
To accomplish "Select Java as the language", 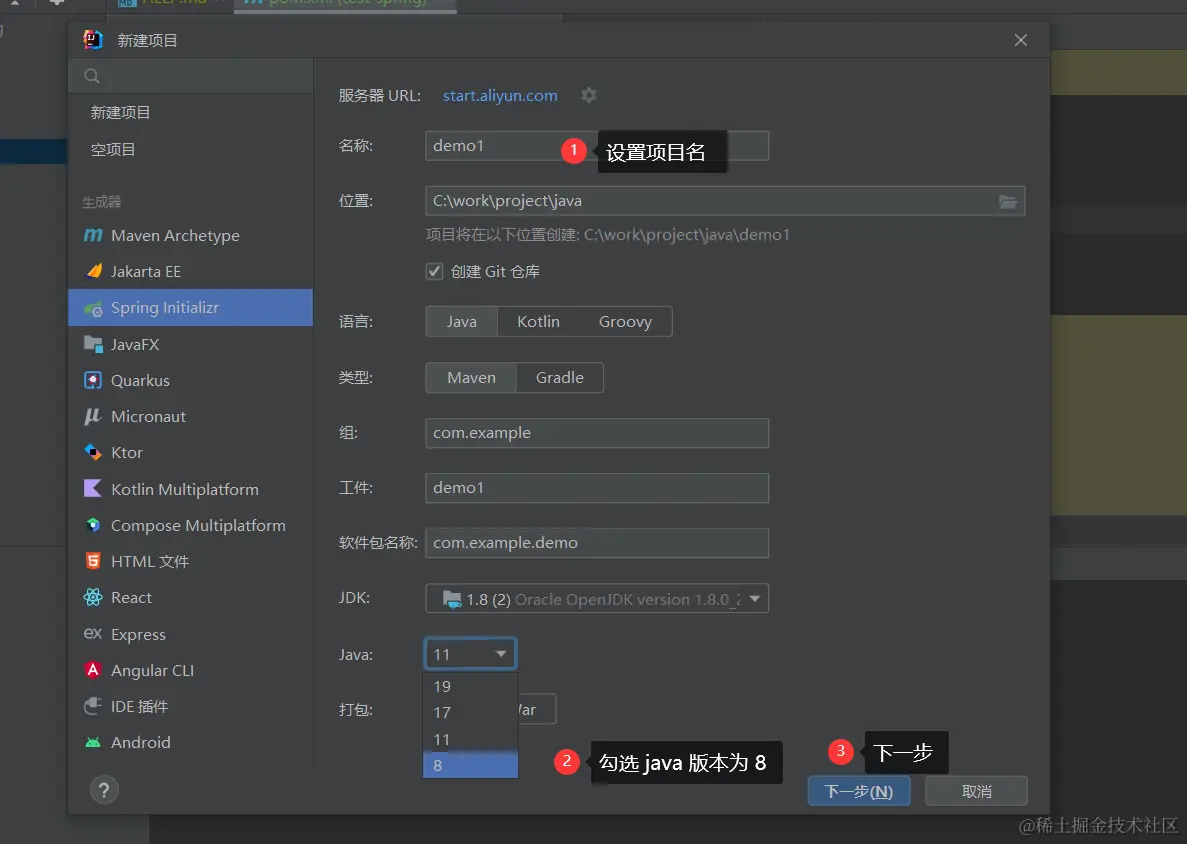I will 462,322.
